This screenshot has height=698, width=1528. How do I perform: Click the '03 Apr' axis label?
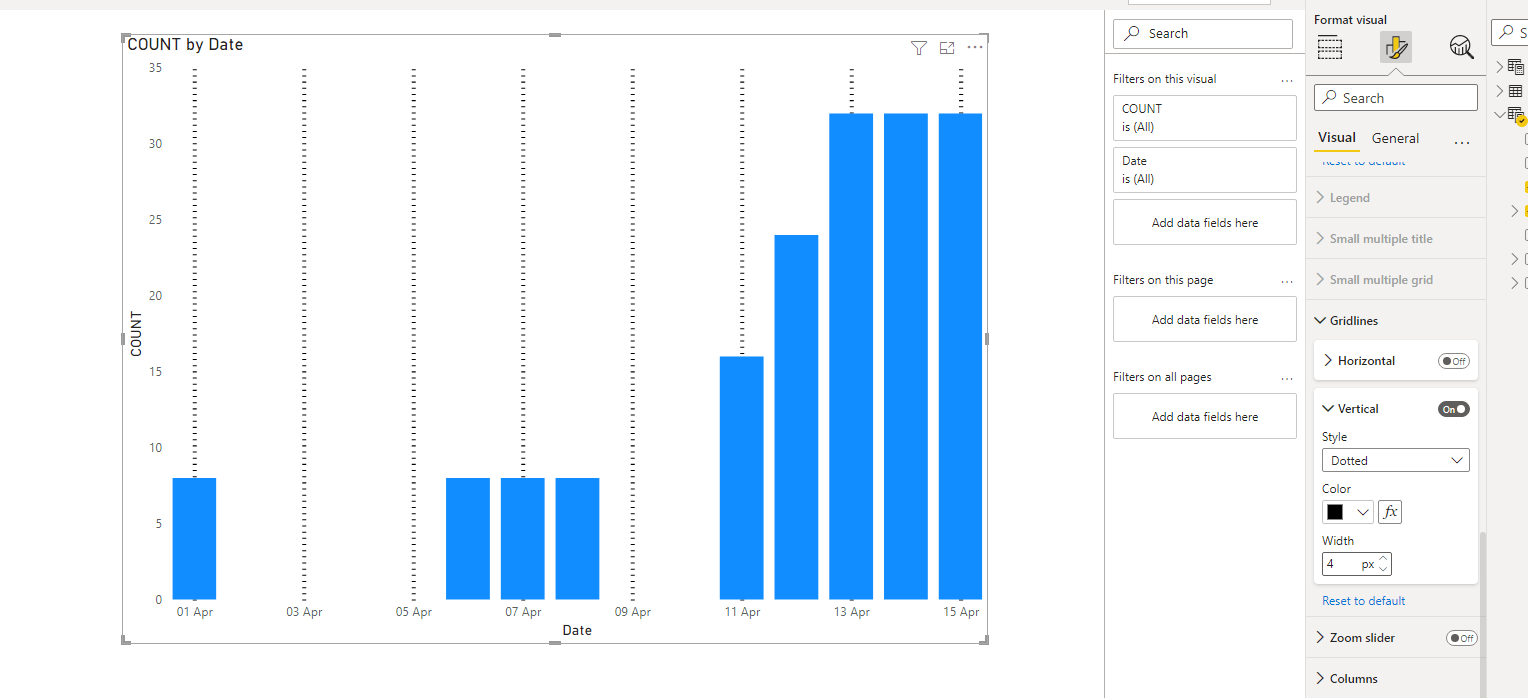[304, 612]
